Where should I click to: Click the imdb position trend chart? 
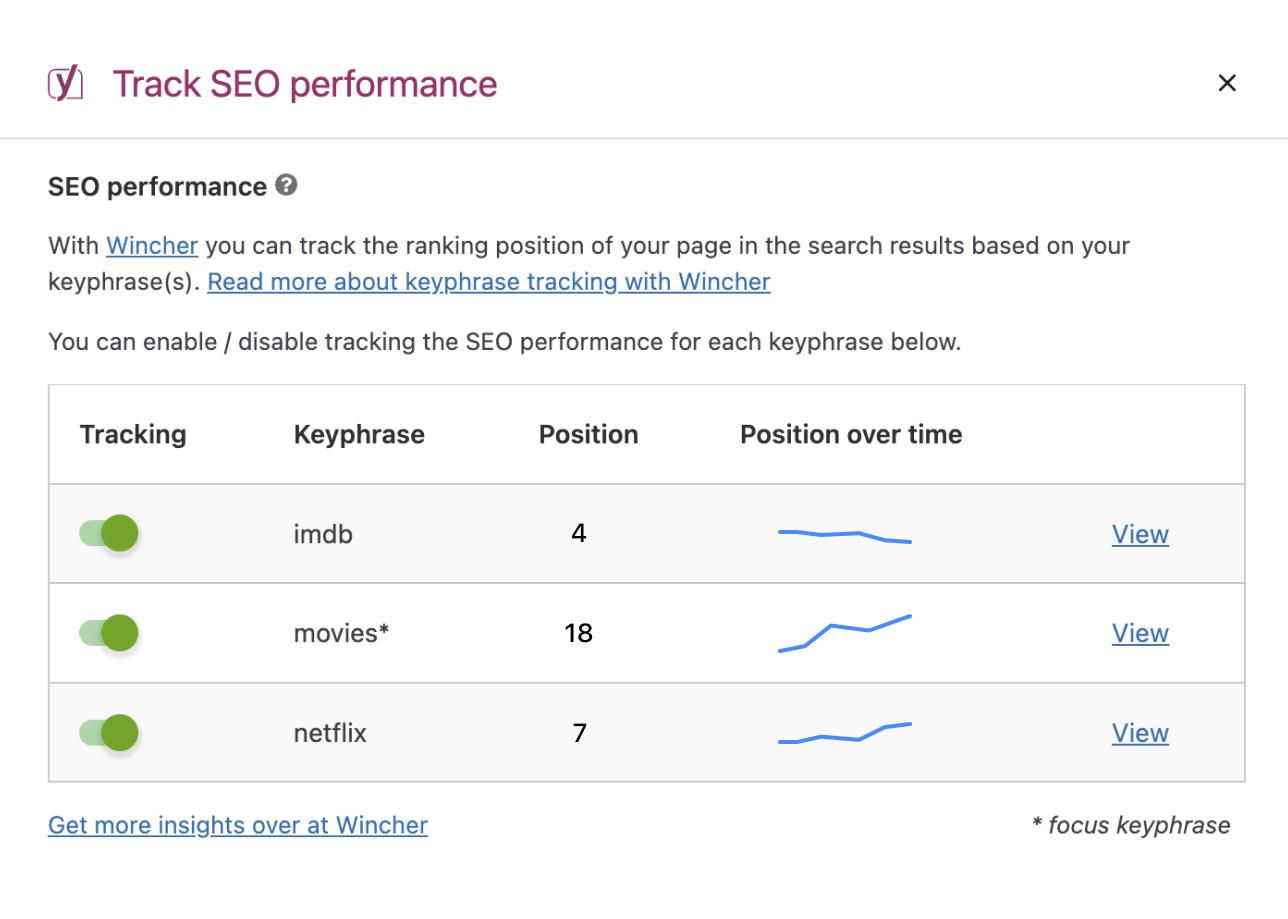pyautogui.click(x=844, y=536)
